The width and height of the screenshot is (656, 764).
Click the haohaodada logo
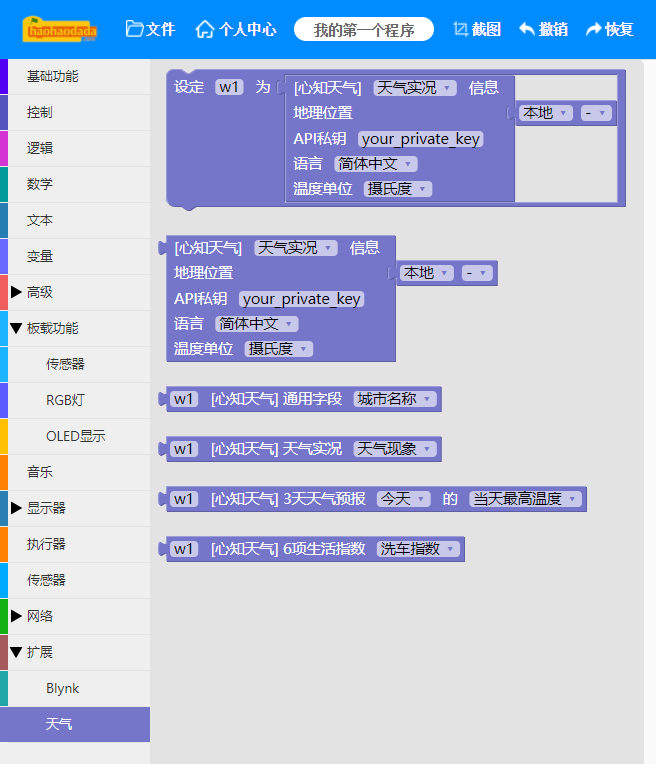(x=59, y=29)
